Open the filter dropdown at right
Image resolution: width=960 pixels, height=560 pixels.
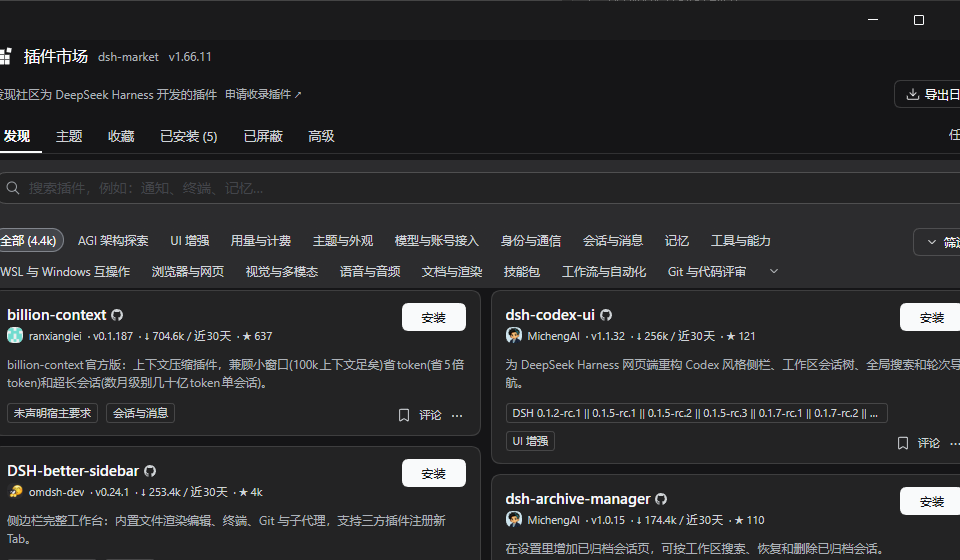pyautogui.click(x=937, y=242)
